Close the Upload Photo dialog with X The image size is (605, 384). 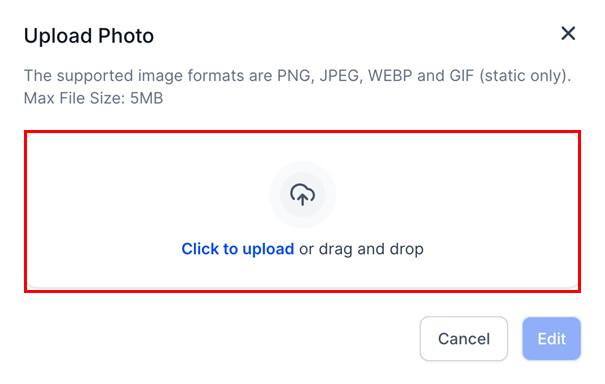[x=568, y=34]
